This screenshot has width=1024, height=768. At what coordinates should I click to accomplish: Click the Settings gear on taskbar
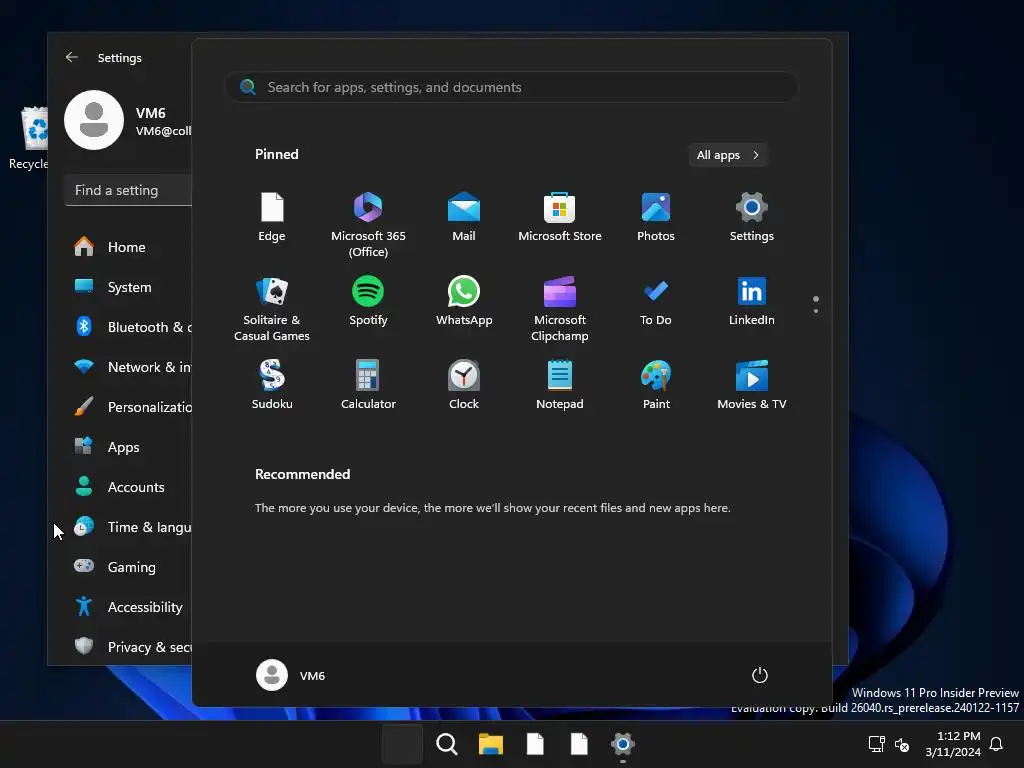pyautogui.click(x=622, y=744)
